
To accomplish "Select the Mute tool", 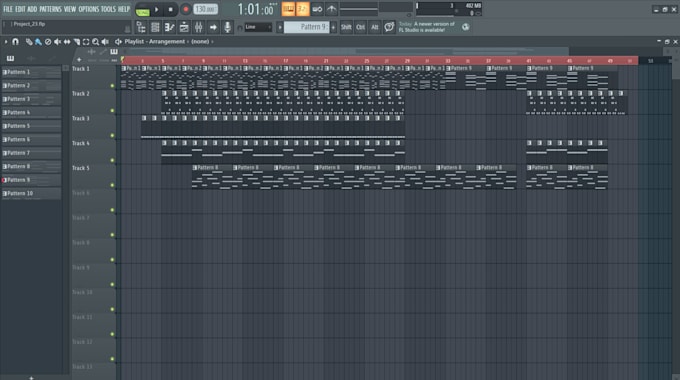I will (x=57, y=42).
